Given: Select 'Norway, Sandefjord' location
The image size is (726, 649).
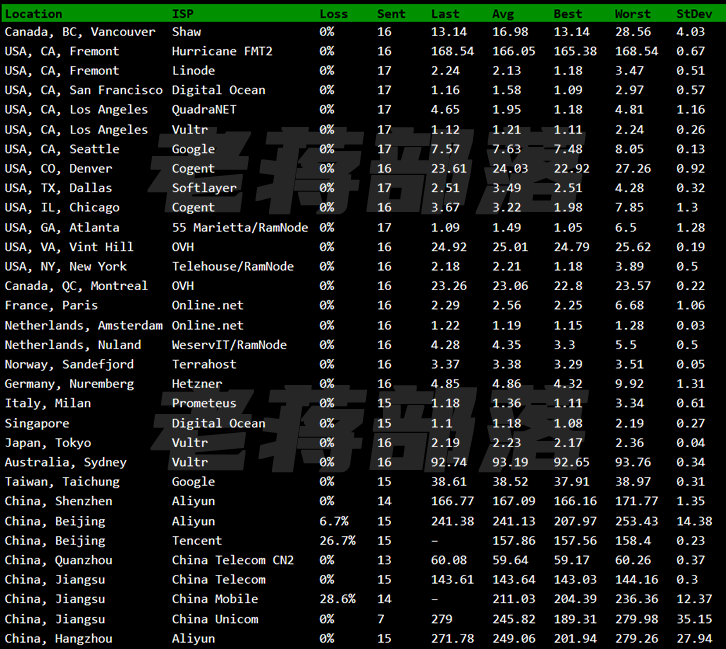Looking at the screenshot, I should click(69, 365).
